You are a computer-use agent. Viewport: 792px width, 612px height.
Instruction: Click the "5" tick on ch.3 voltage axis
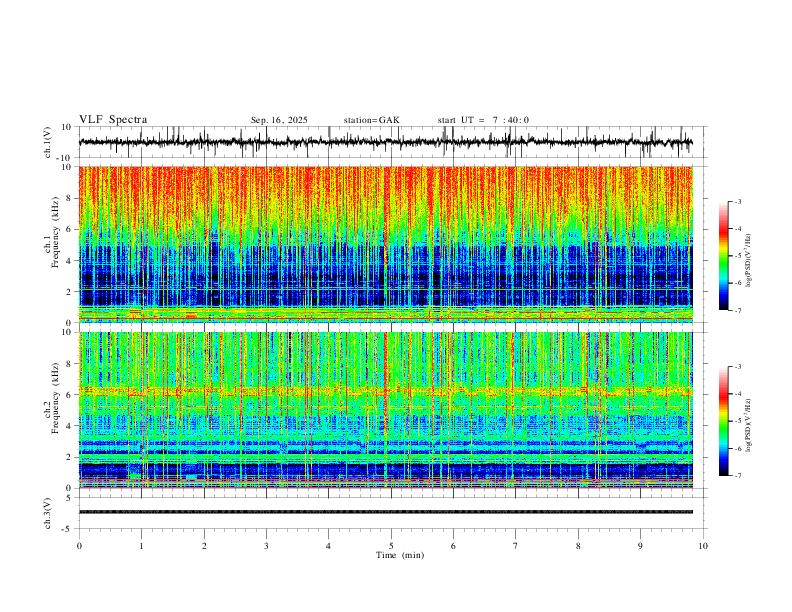[70, 498]
